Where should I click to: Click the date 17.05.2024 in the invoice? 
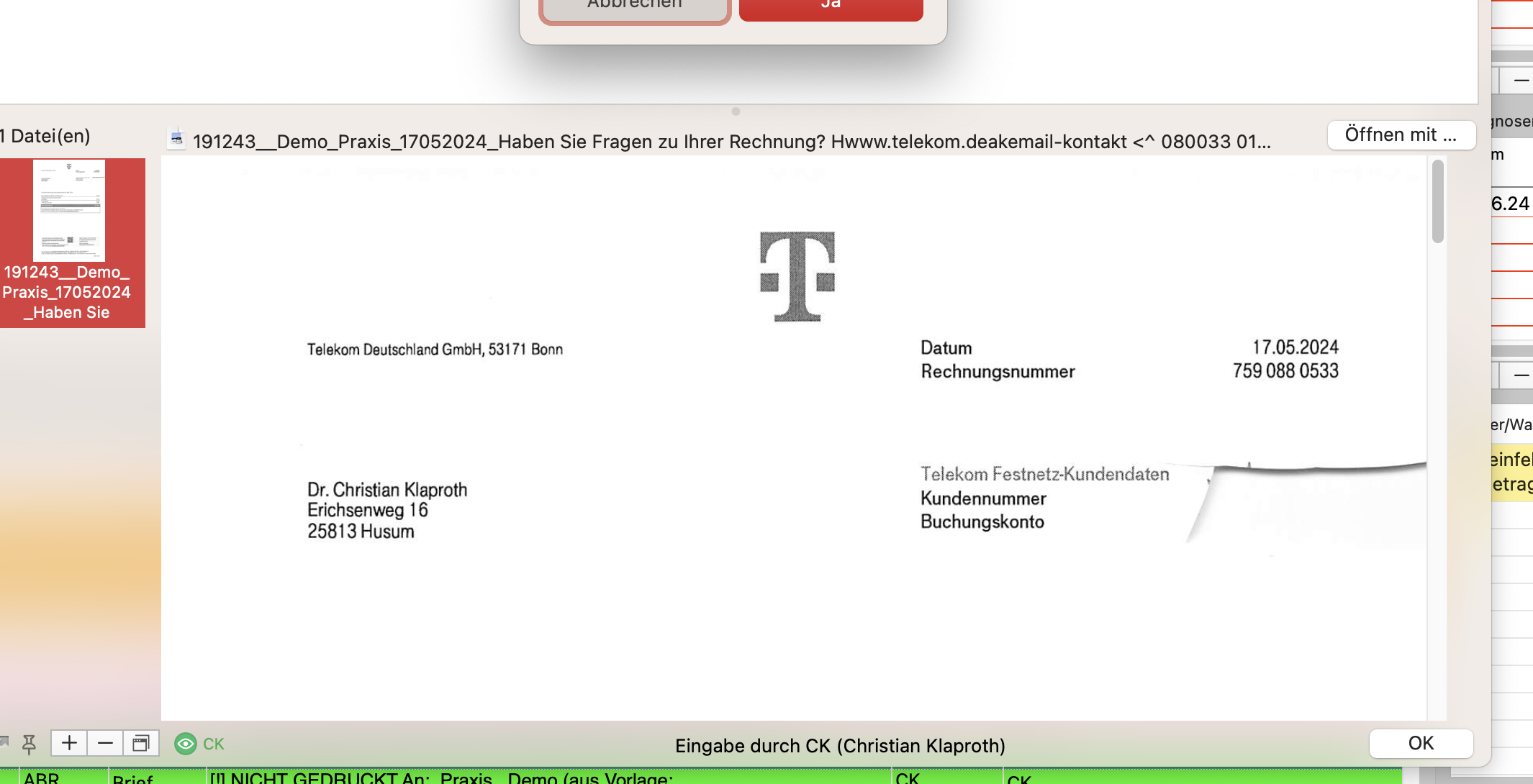pyautogui.click(x=1295, y=347)
